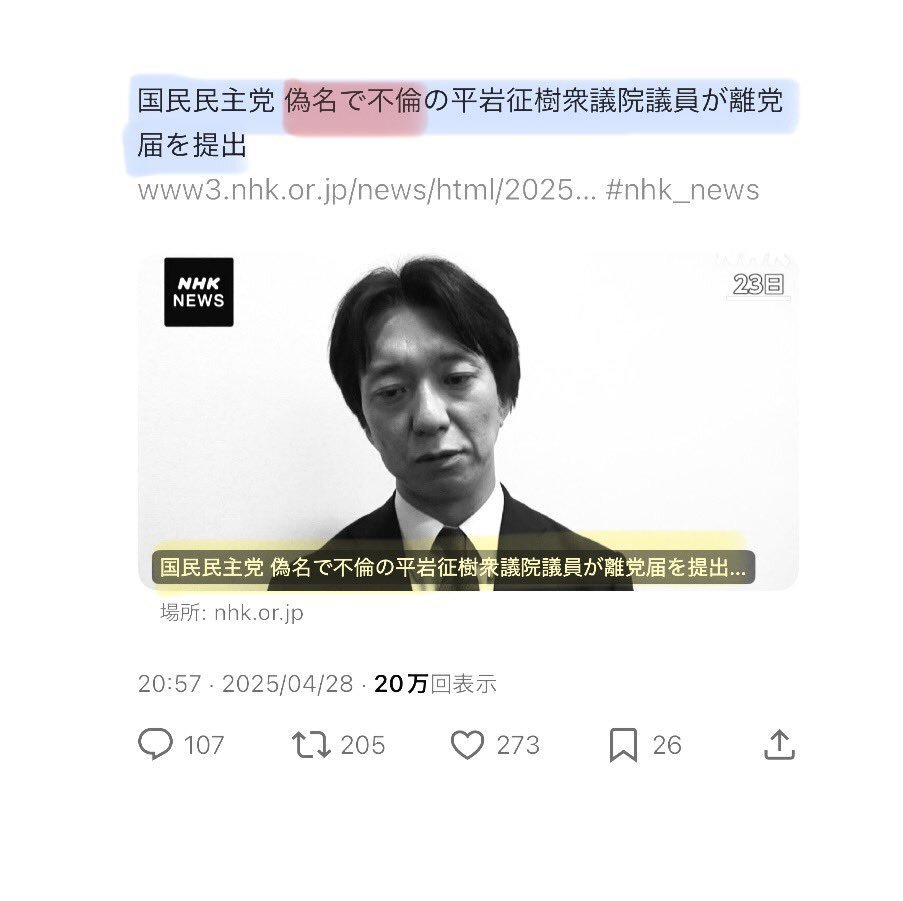View the 20万 回表示 view count

pos(435,683)
